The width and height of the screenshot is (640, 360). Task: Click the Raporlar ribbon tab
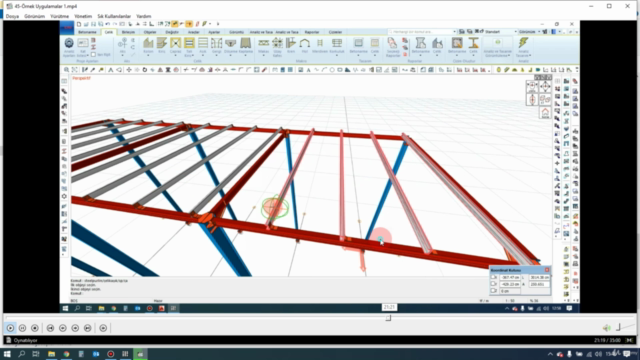pos(312,32)
